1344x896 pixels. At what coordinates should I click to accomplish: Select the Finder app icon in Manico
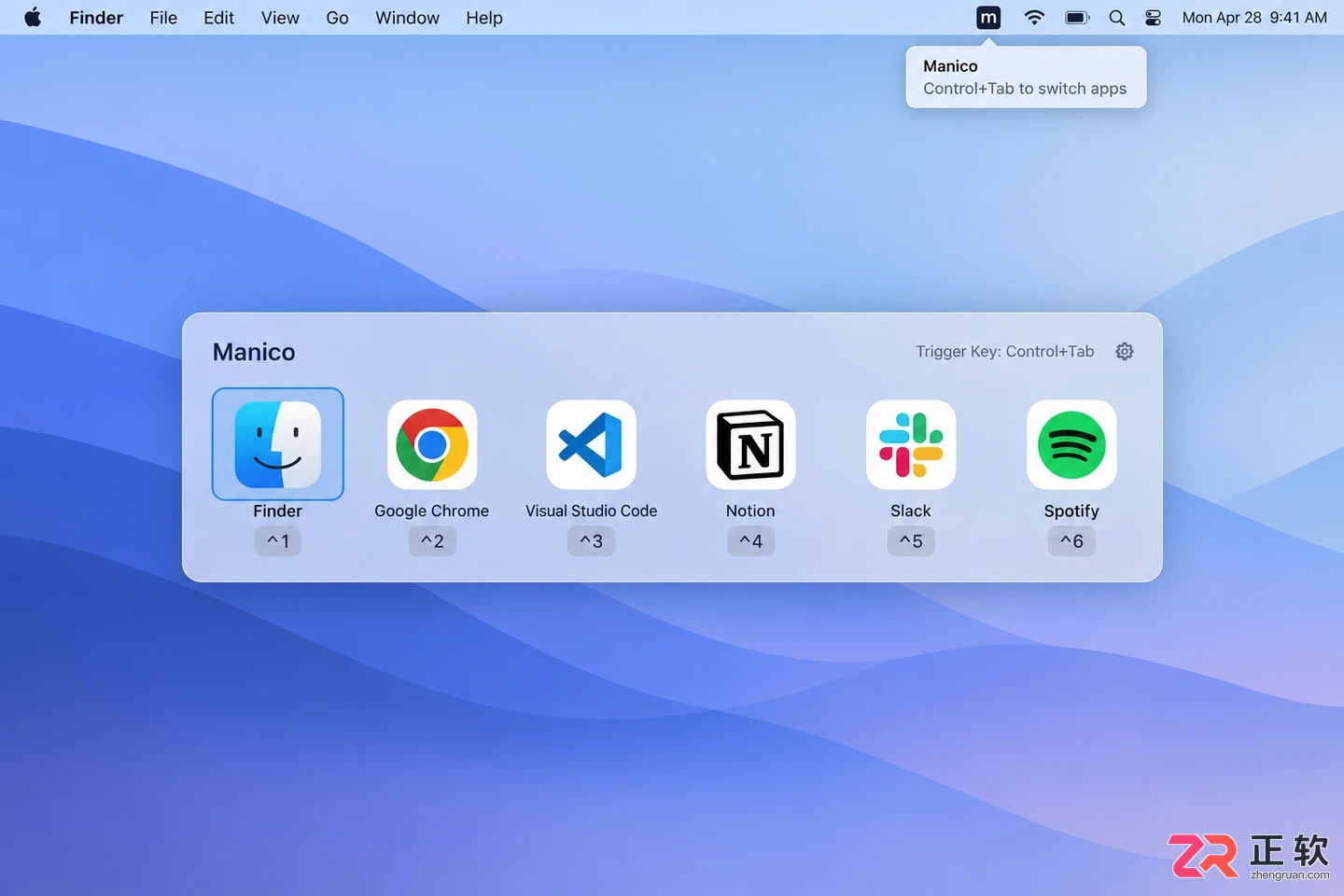[x=278, y=444]
